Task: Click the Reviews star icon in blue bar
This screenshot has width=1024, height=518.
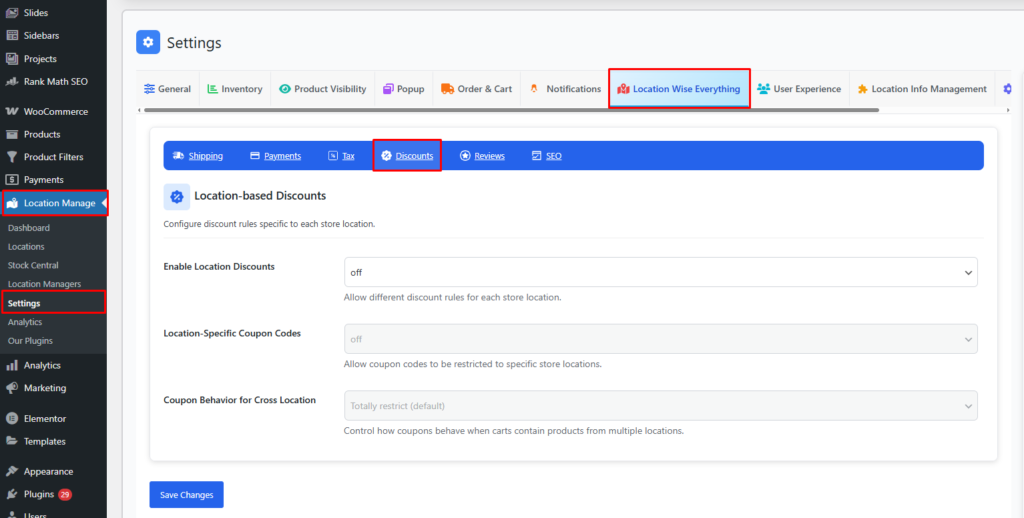Action: coord(465,156)
